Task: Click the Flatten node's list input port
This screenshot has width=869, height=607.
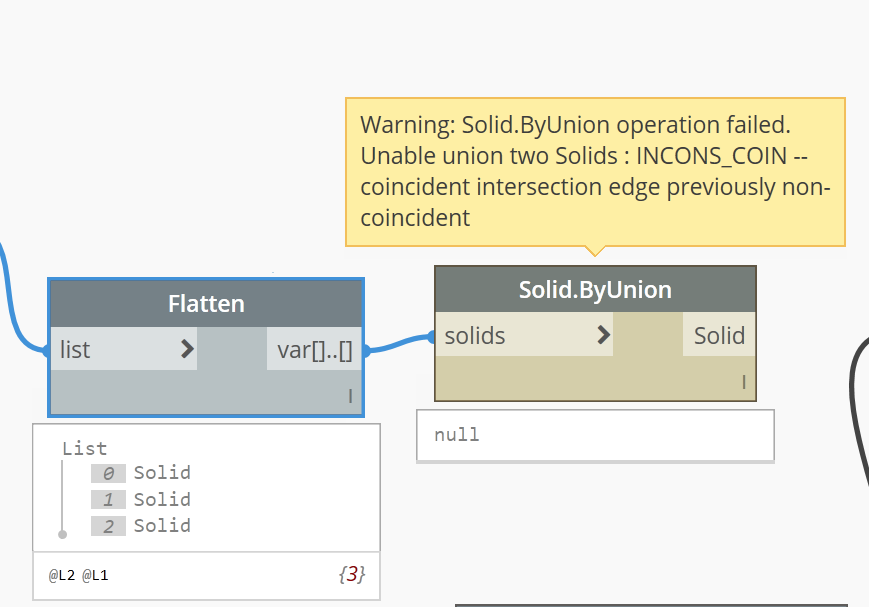Action: pyautogui.click(x=76, y=349)
